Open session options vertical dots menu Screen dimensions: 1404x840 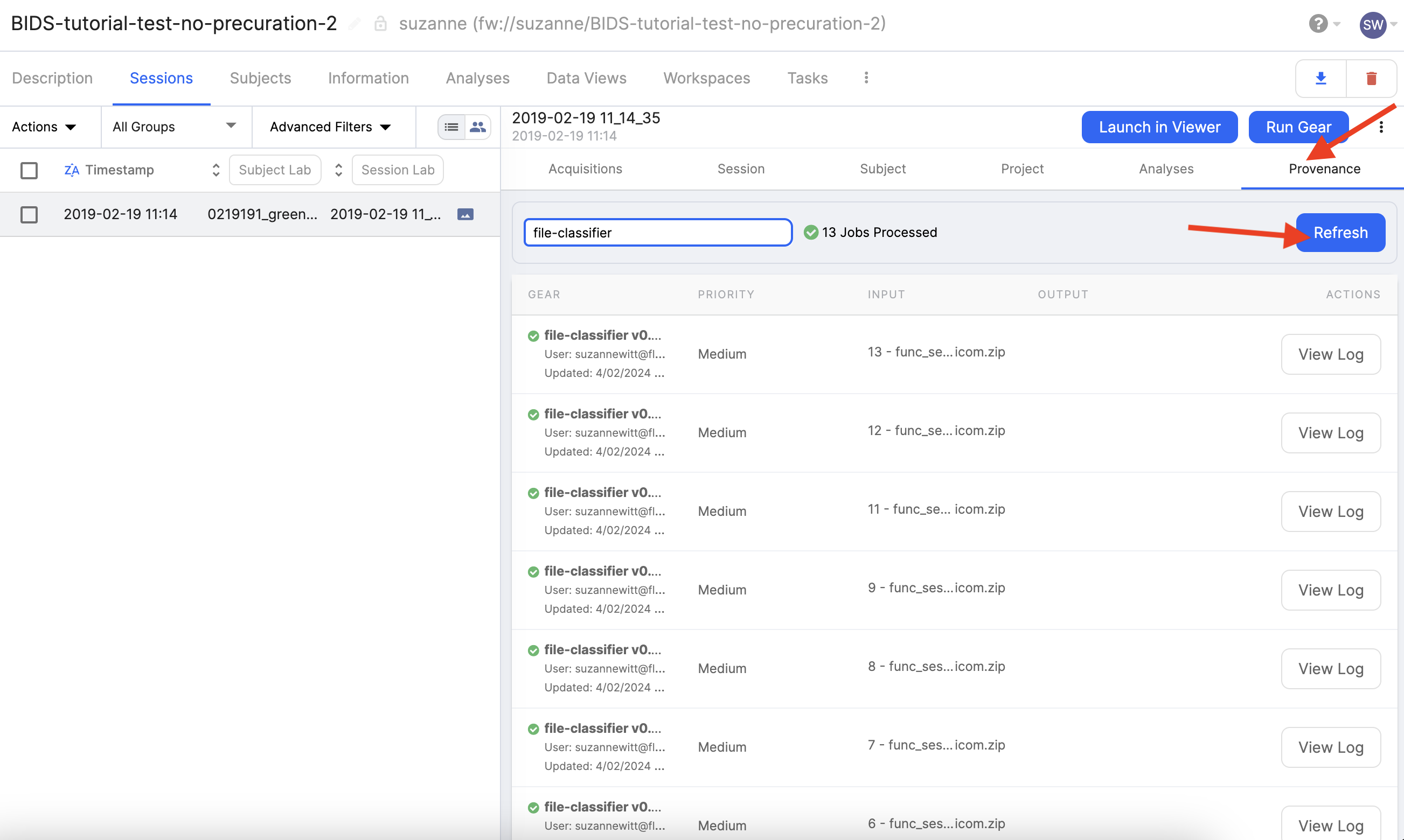coord(1381,127)
